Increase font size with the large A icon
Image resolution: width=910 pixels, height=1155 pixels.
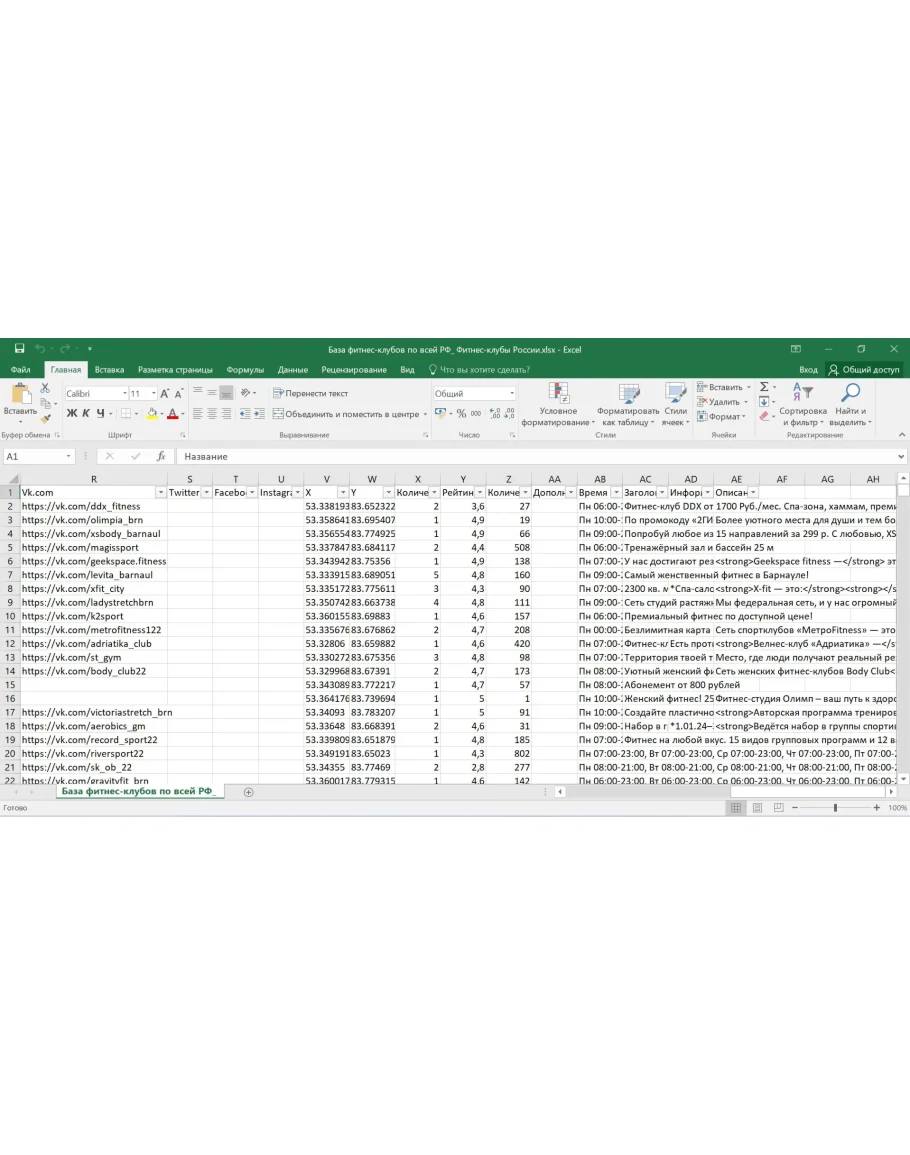coord(165,393)
